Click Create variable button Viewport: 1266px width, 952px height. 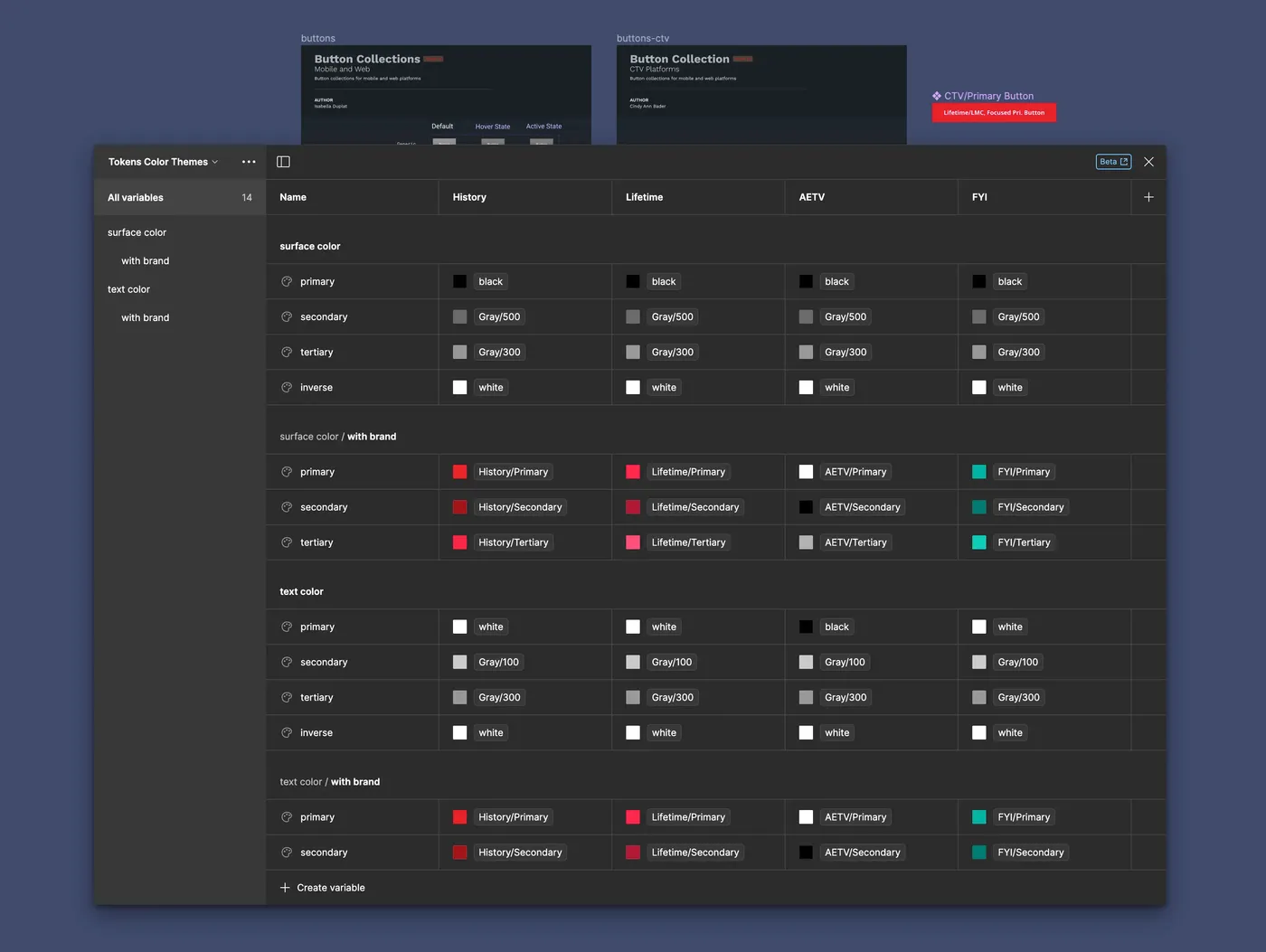point(323,888)
